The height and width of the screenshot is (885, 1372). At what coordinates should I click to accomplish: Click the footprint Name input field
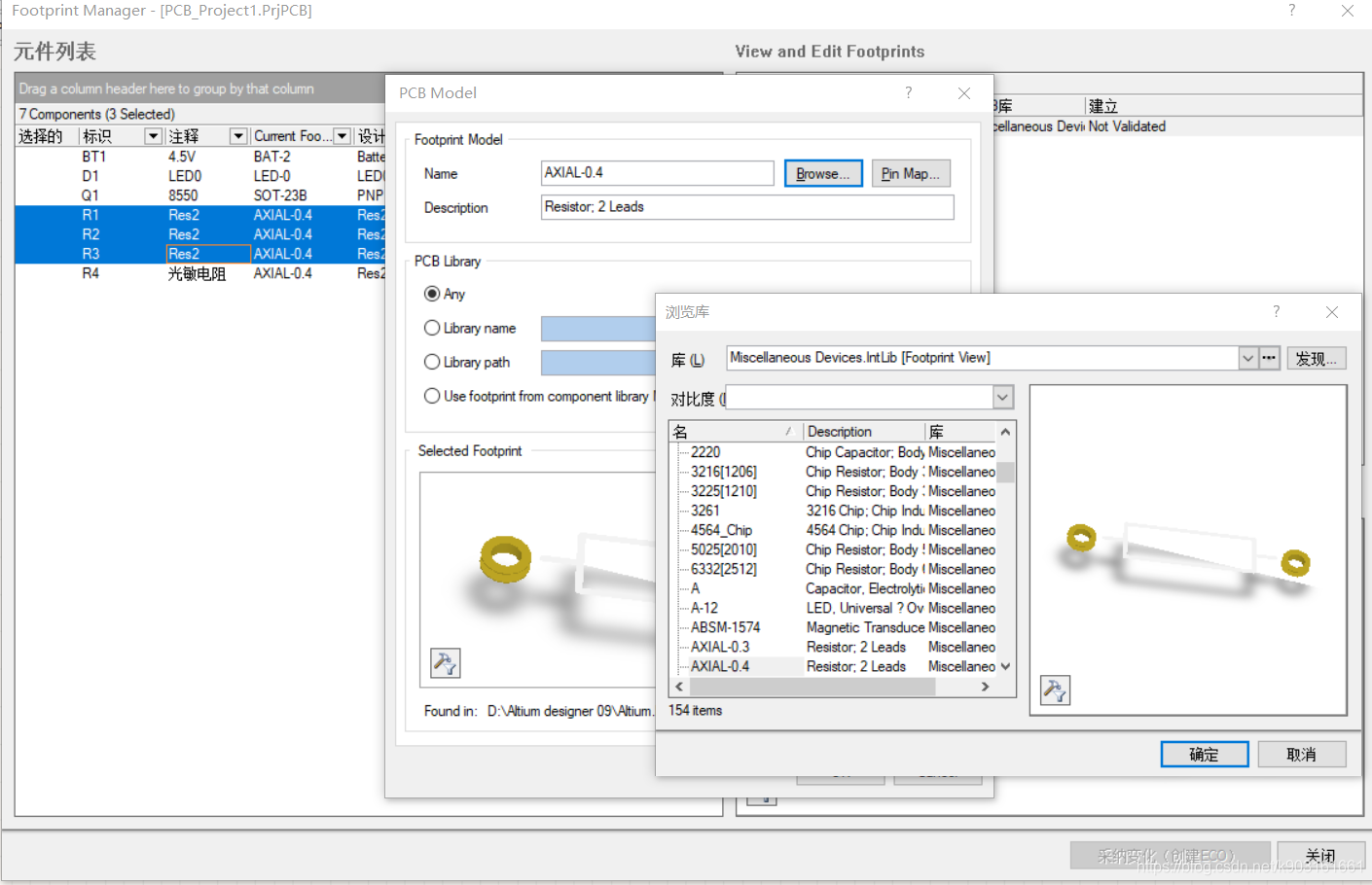657,173
